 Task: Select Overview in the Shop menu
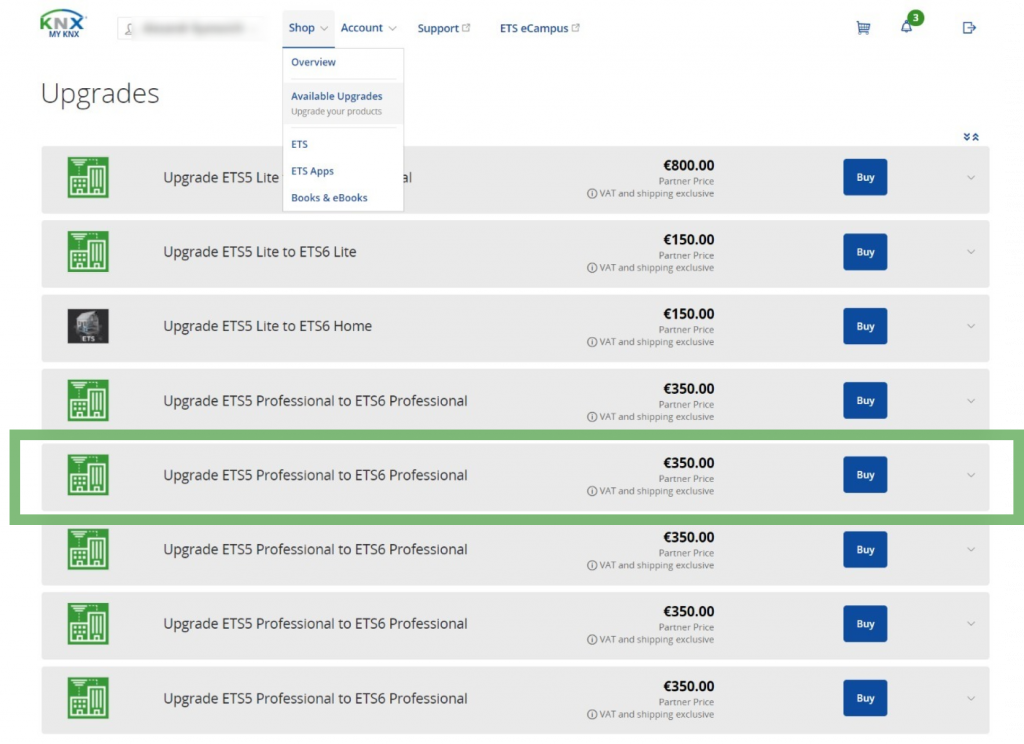point(313,62)
